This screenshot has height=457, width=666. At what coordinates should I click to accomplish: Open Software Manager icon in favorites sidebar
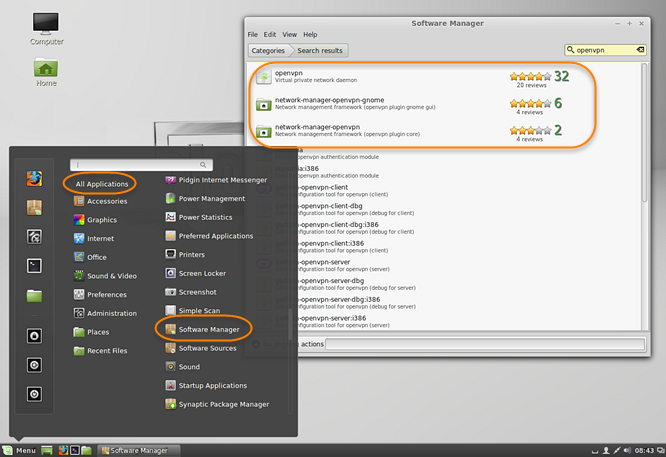[x=34, y=208]
